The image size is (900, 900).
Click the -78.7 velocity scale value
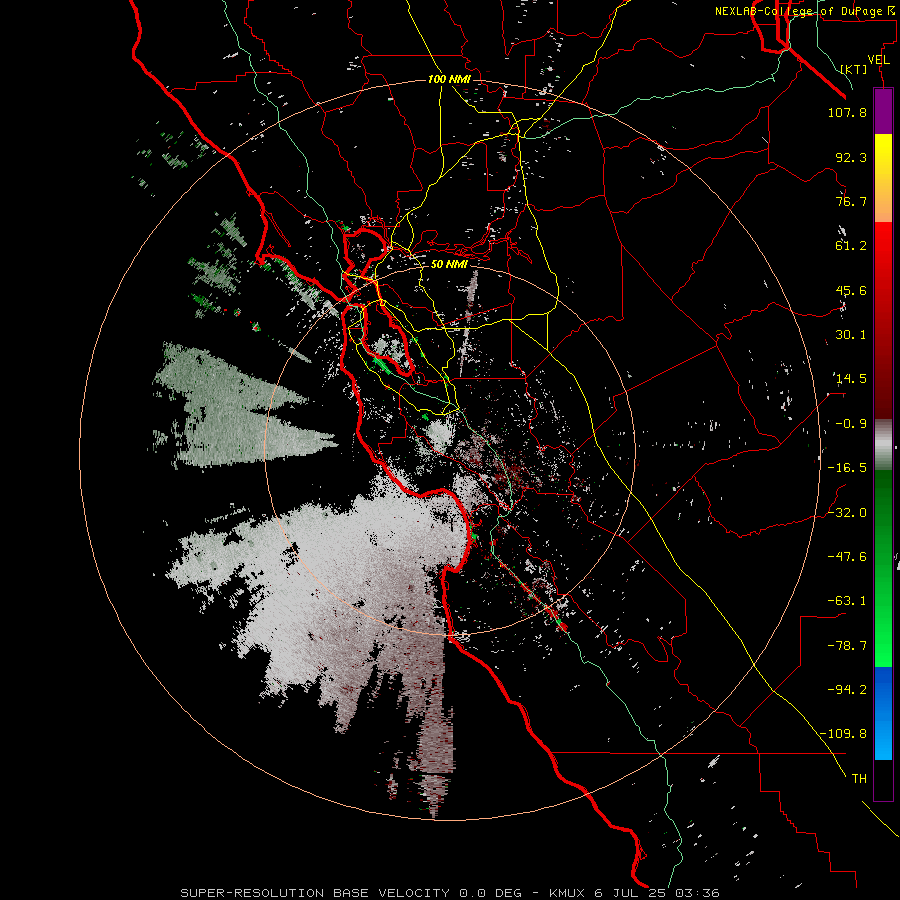847,645
